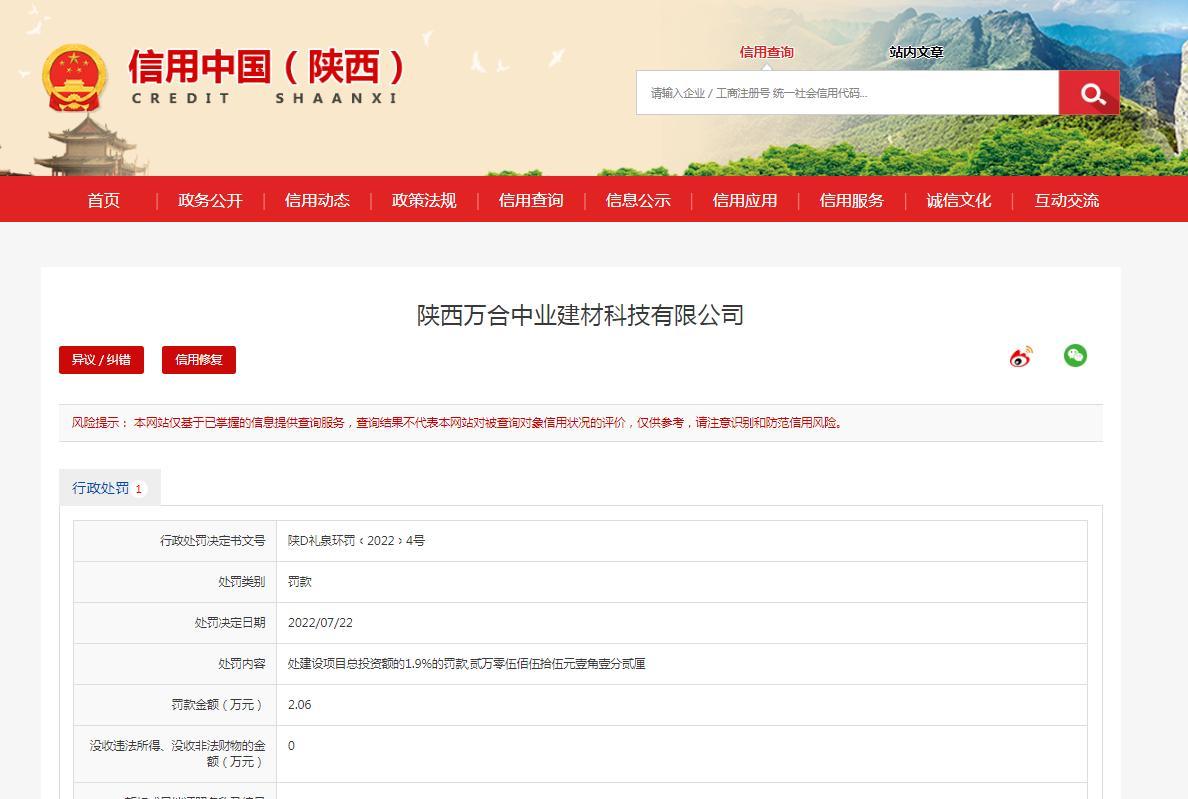
Task: Open 政策法规 navigation item
Action: [x=424, y=201]
